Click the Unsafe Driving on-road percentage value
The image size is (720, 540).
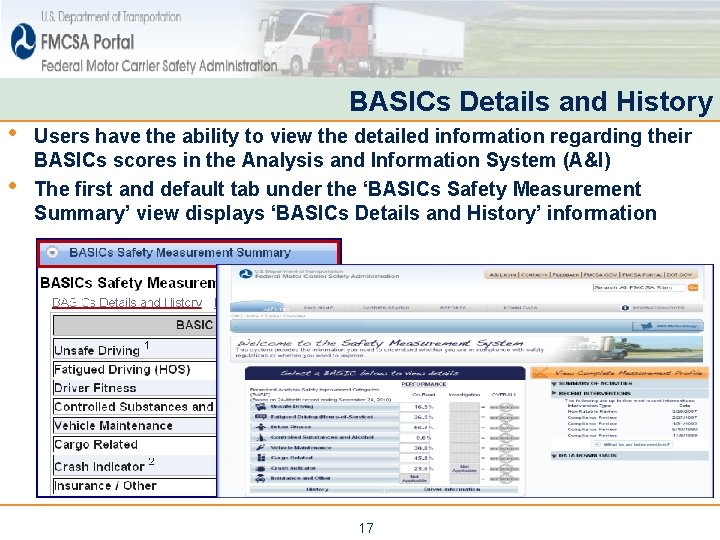[424, 407]
